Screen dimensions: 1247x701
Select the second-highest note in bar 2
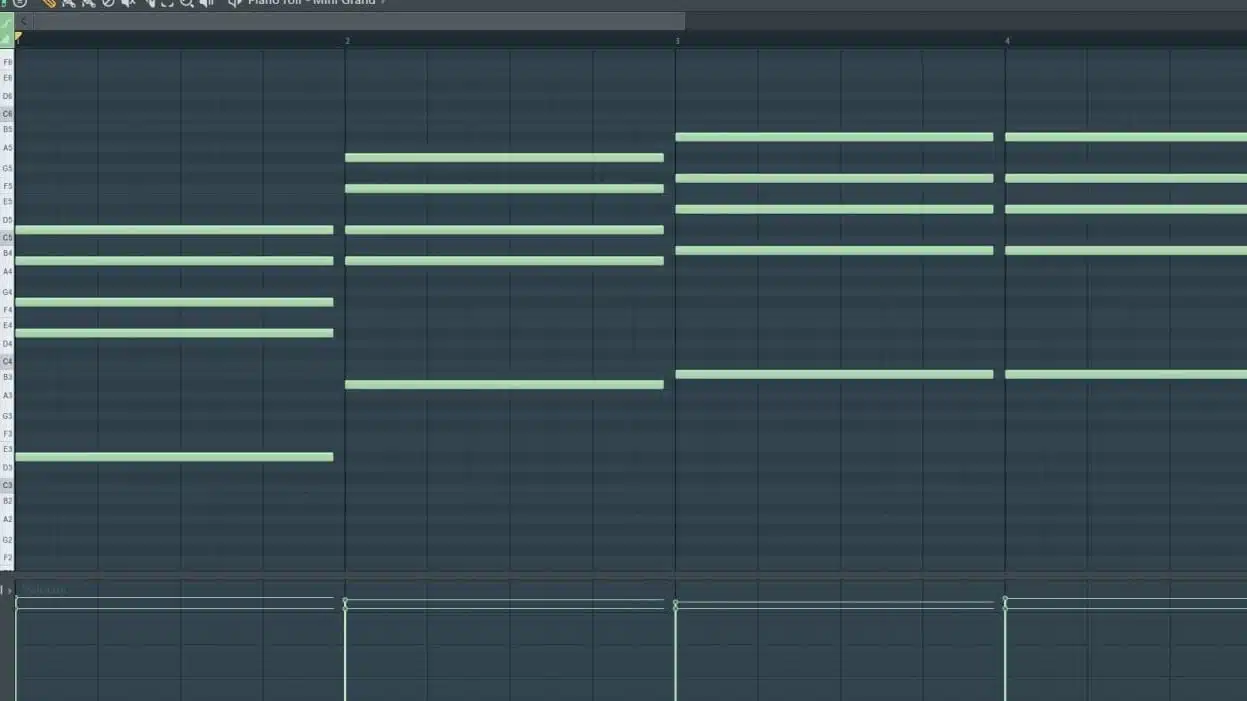[x=504, y=188]
